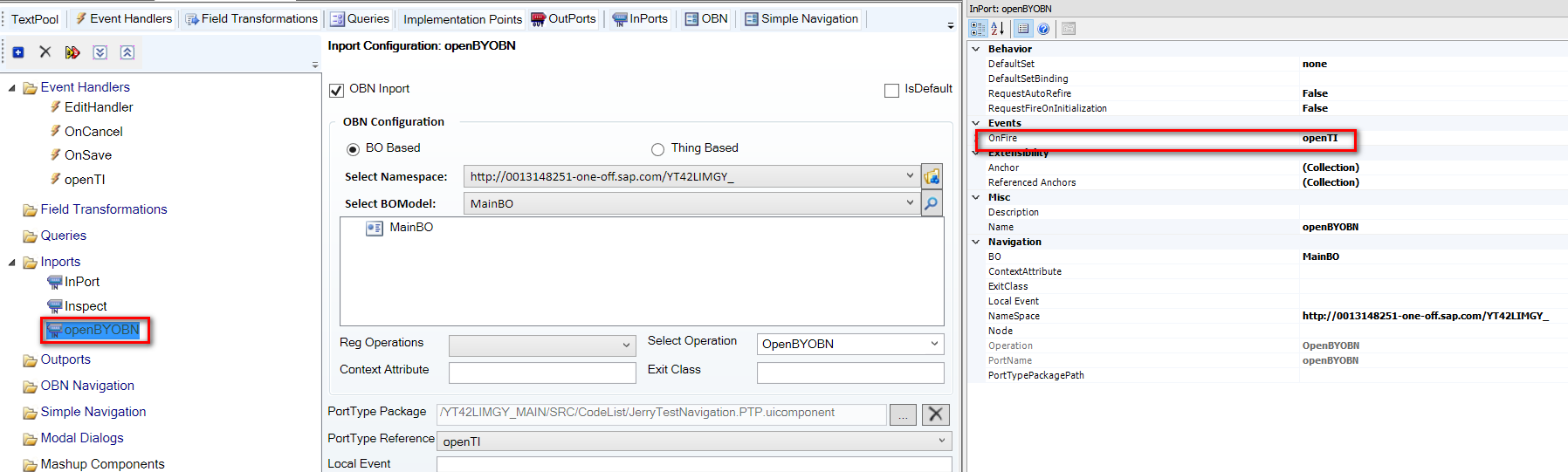1568x472 pixels.
Task: Click the Outports folder icon in tree
Action: pyautogui.click(x=31, y=360)
